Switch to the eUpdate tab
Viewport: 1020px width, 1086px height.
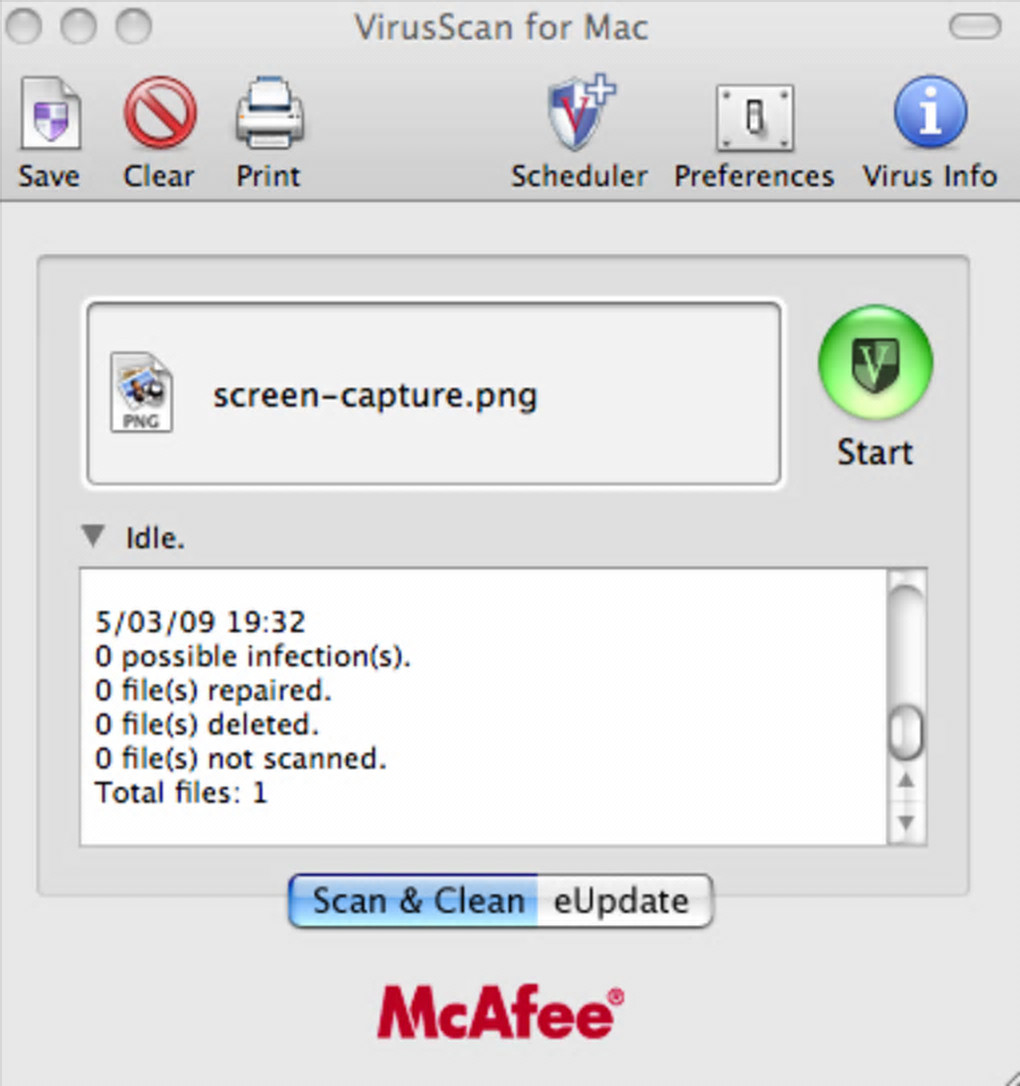click(x=622, y=900)
